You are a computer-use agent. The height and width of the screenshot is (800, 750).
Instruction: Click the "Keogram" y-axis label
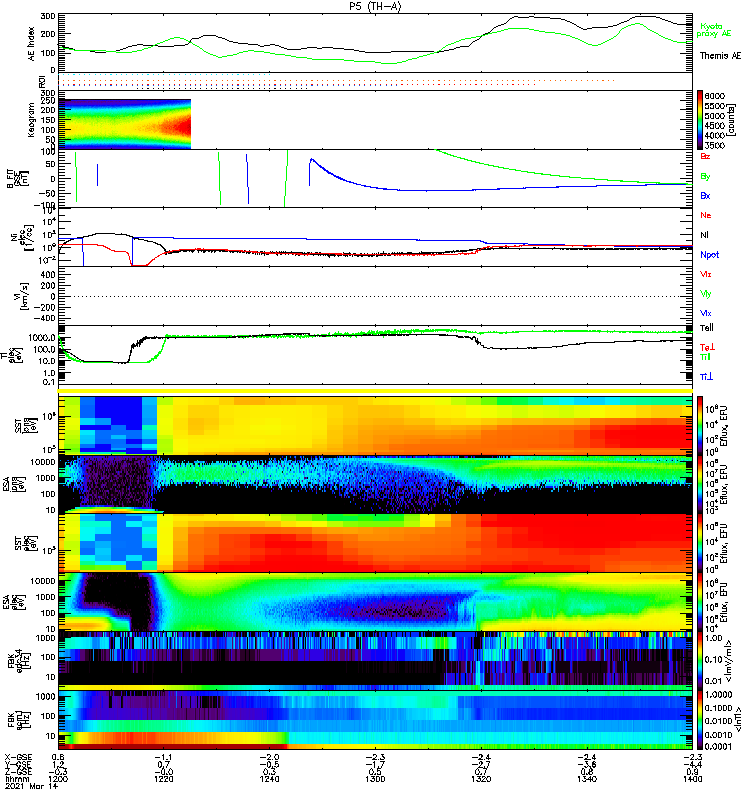click(x=32, y=119)
